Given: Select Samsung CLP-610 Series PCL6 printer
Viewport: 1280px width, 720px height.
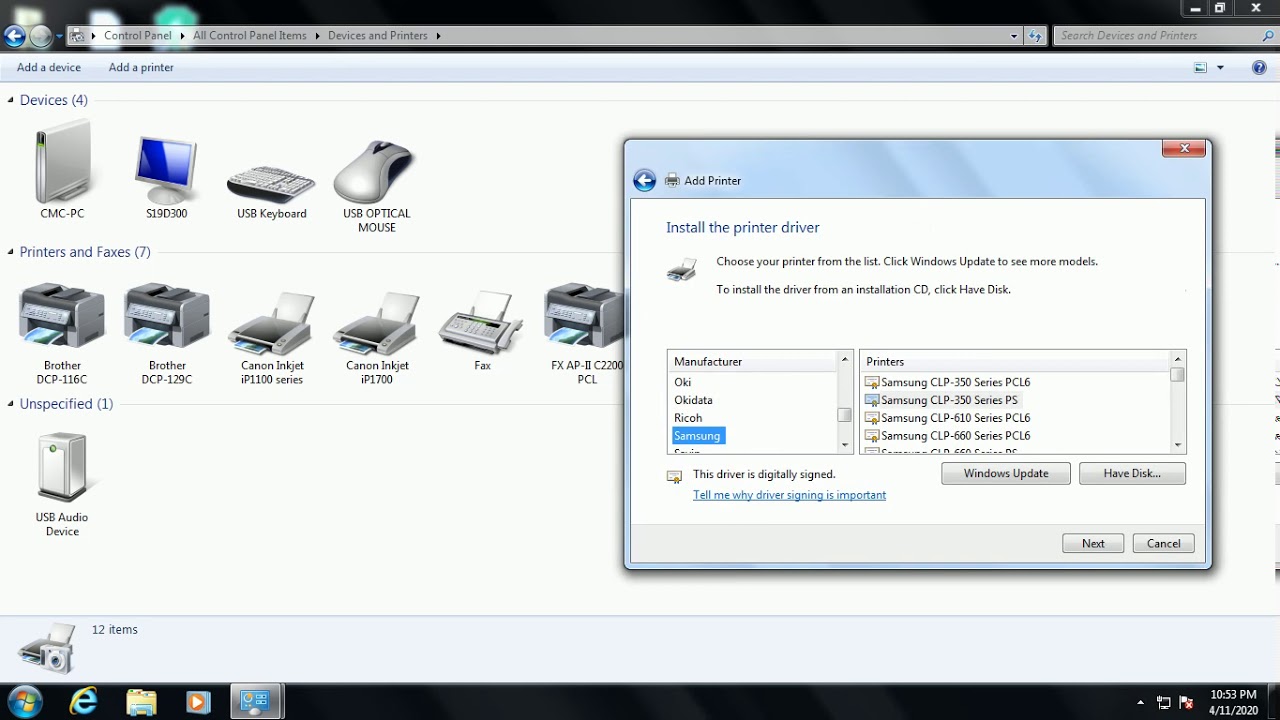Looking at the screenshot, I should pyautogui.click(x=947, y=418).
